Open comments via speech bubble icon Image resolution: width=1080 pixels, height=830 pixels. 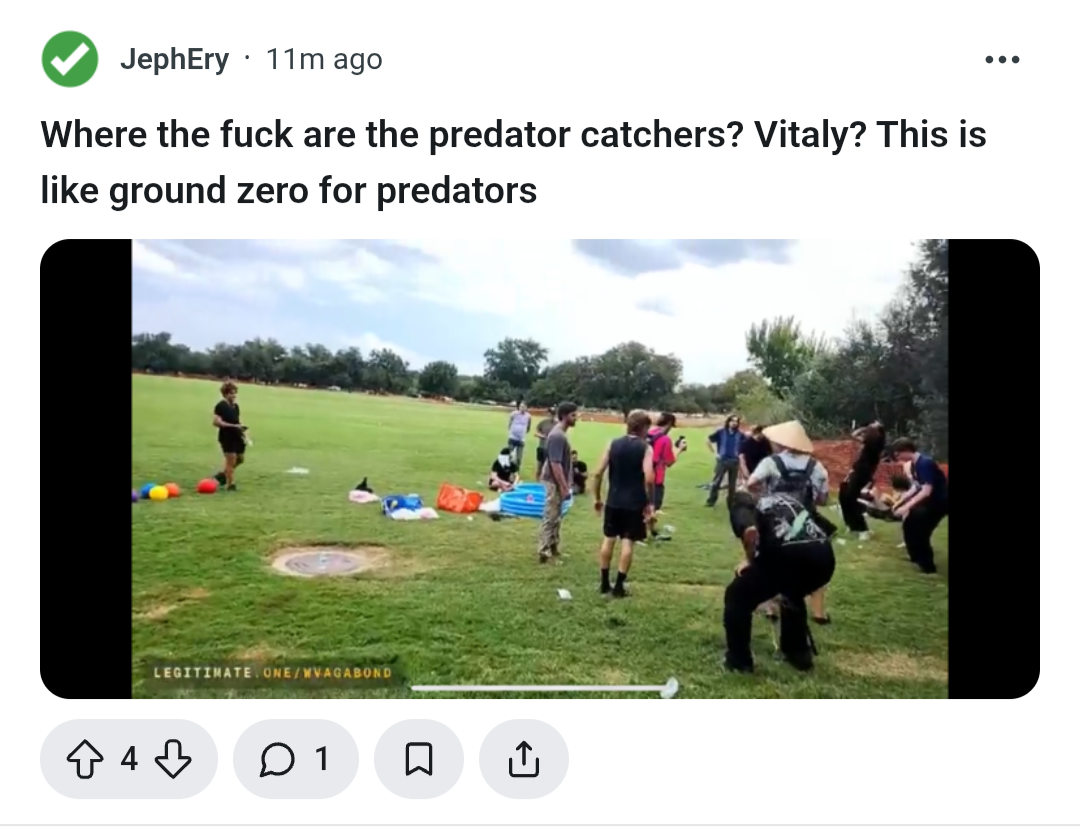[277, 760]
